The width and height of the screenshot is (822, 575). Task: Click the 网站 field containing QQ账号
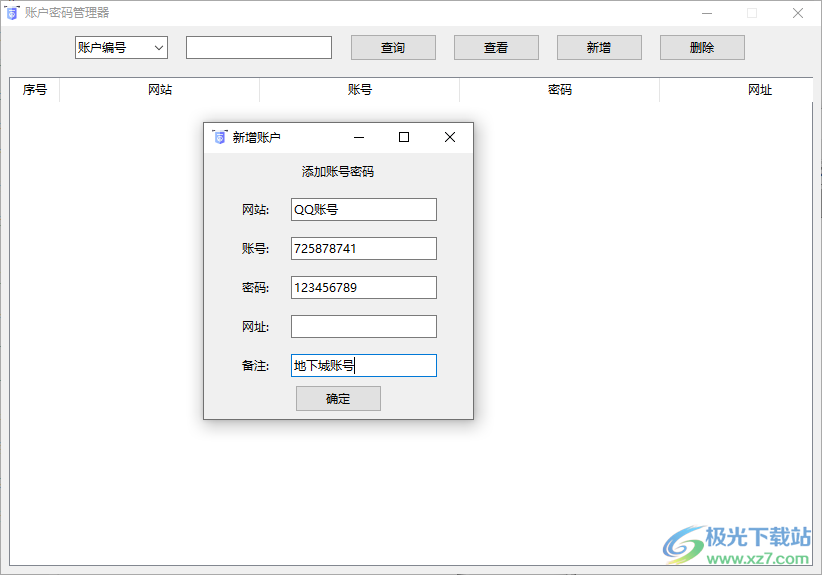click(x=364, y=210)
